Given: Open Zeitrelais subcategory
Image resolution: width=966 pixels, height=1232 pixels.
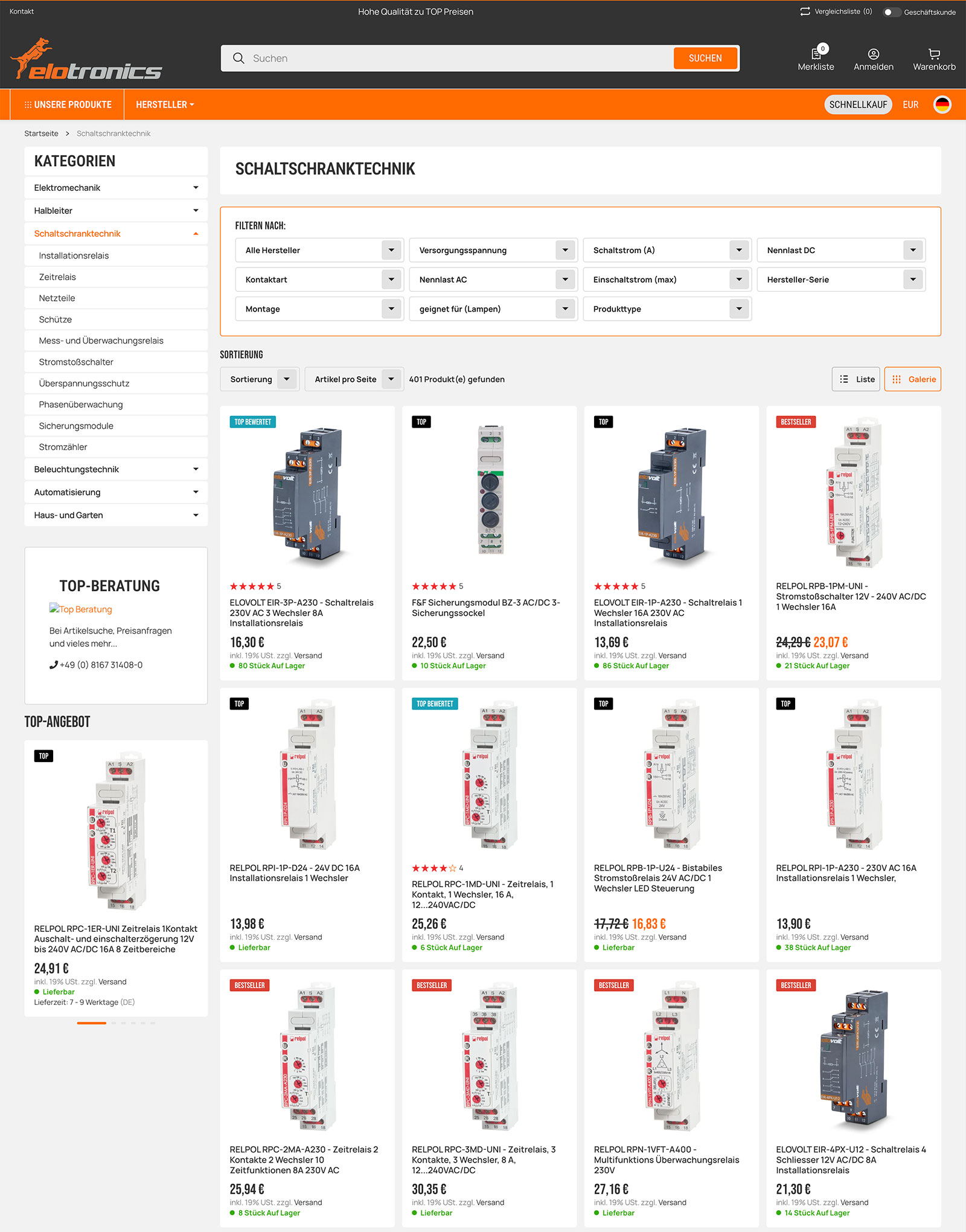Looking at the screenshot, I should click(x=116, y=277).
